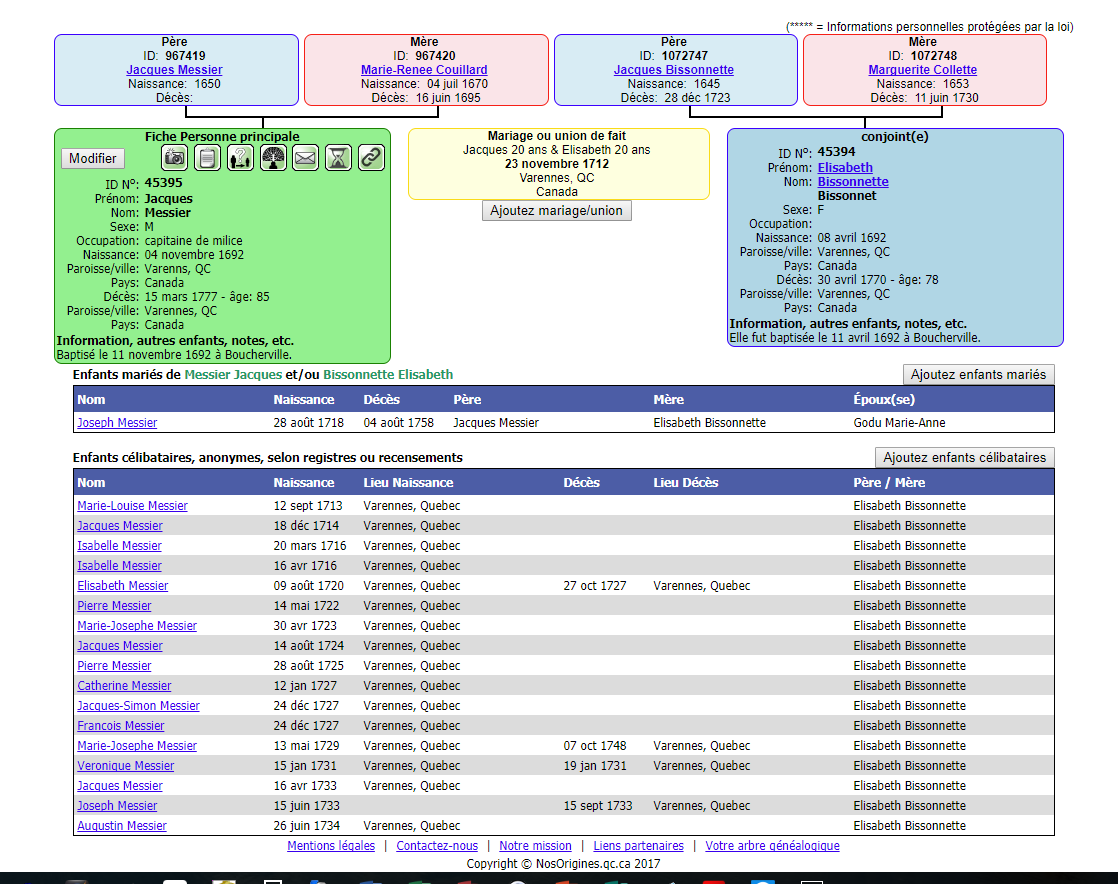Image resolution: width=1118 pixels, height=884 pixels.
Task: Open Notre mission footer link
Action: pos(535,846)
